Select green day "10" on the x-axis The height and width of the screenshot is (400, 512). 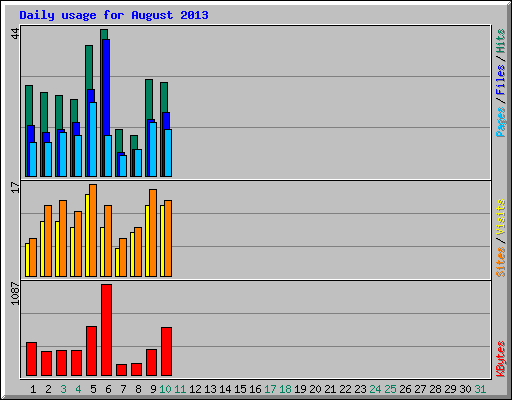tap(165, 389)
